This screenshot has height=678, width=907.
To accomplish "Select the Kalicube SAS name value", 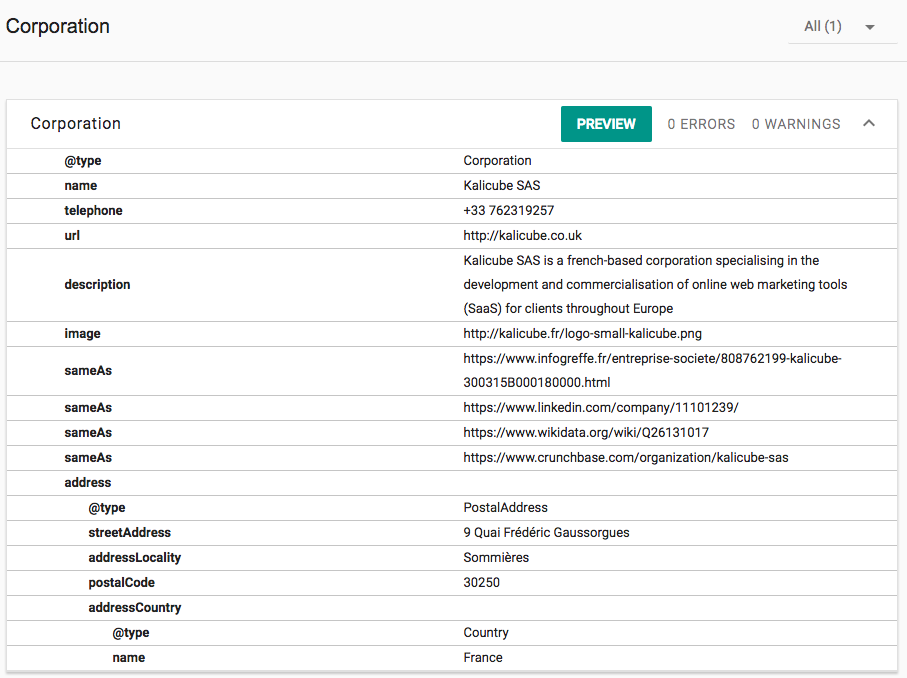I will (502, 185).
